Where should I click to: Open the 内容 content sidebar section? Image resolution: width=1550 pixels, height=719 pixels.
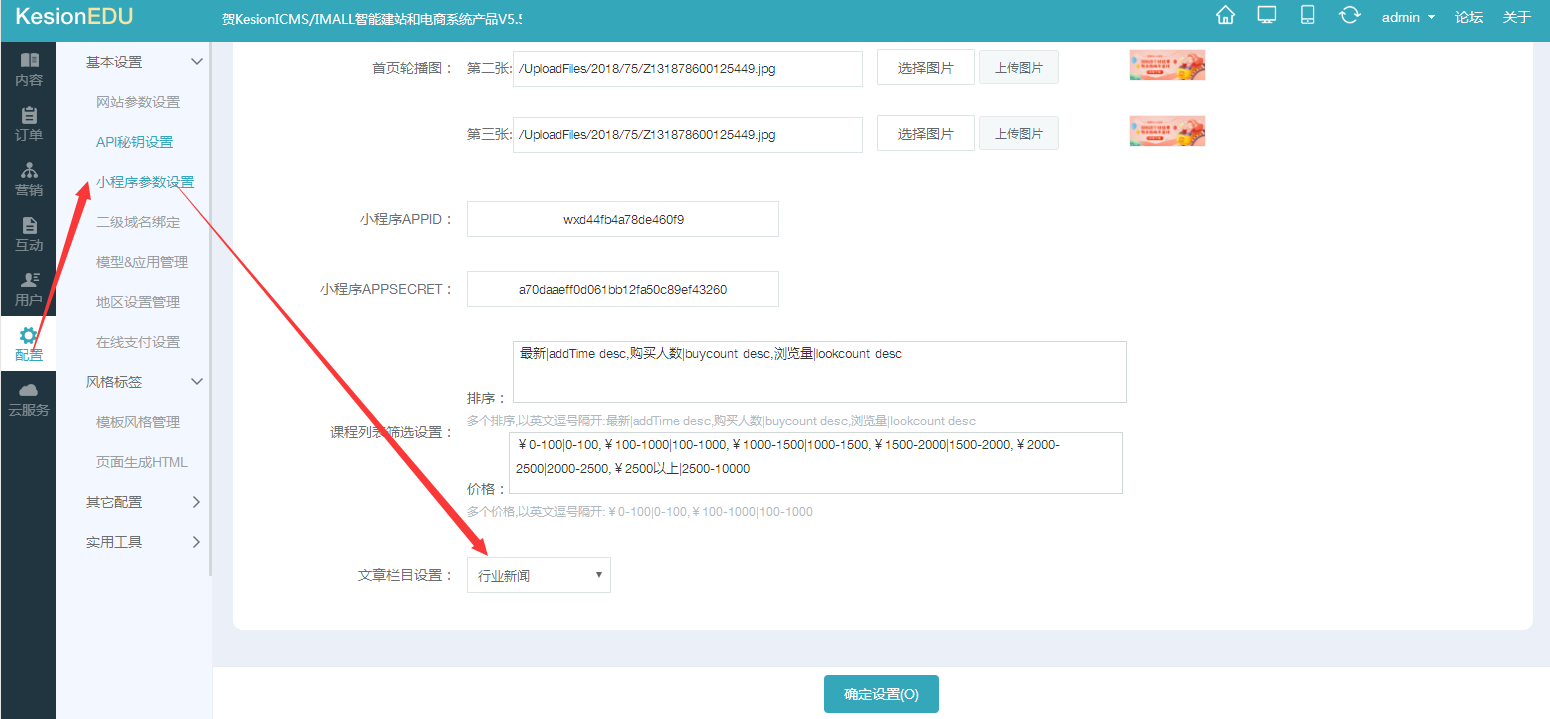pos(29,69)
